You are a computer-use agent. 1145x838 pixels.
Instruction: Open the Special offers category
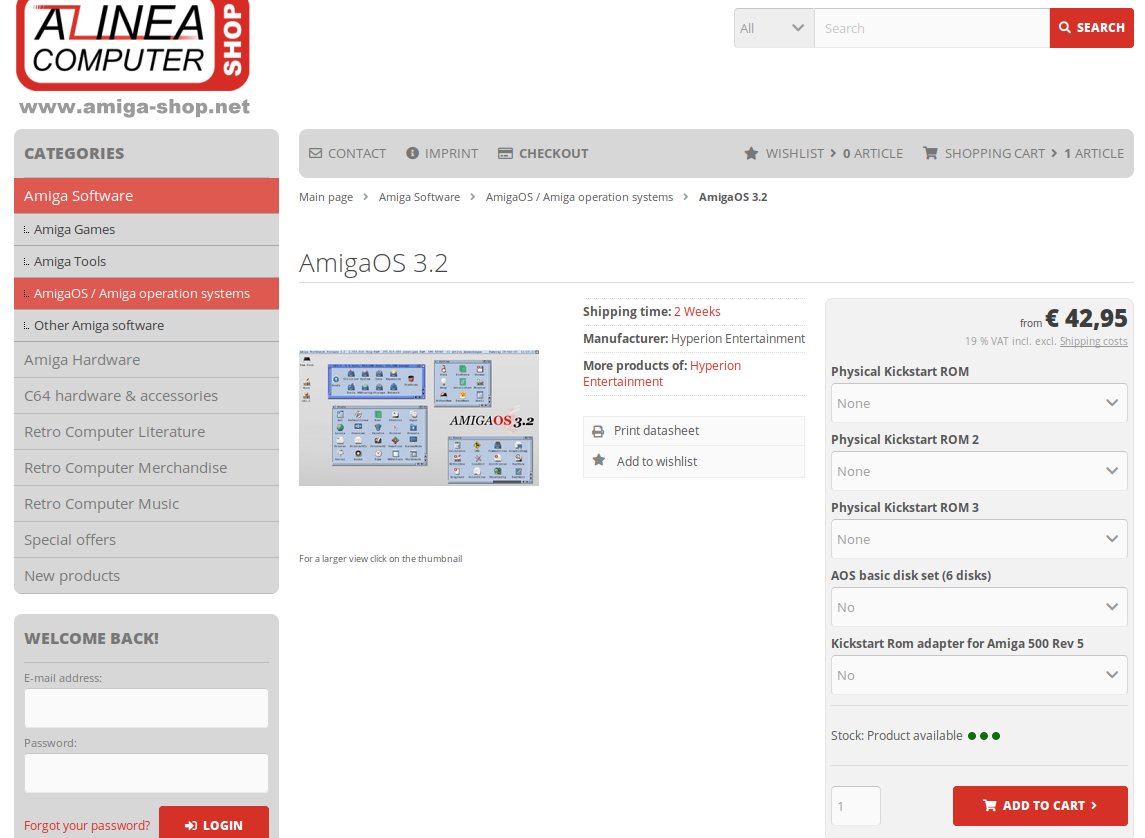point(146,539)
